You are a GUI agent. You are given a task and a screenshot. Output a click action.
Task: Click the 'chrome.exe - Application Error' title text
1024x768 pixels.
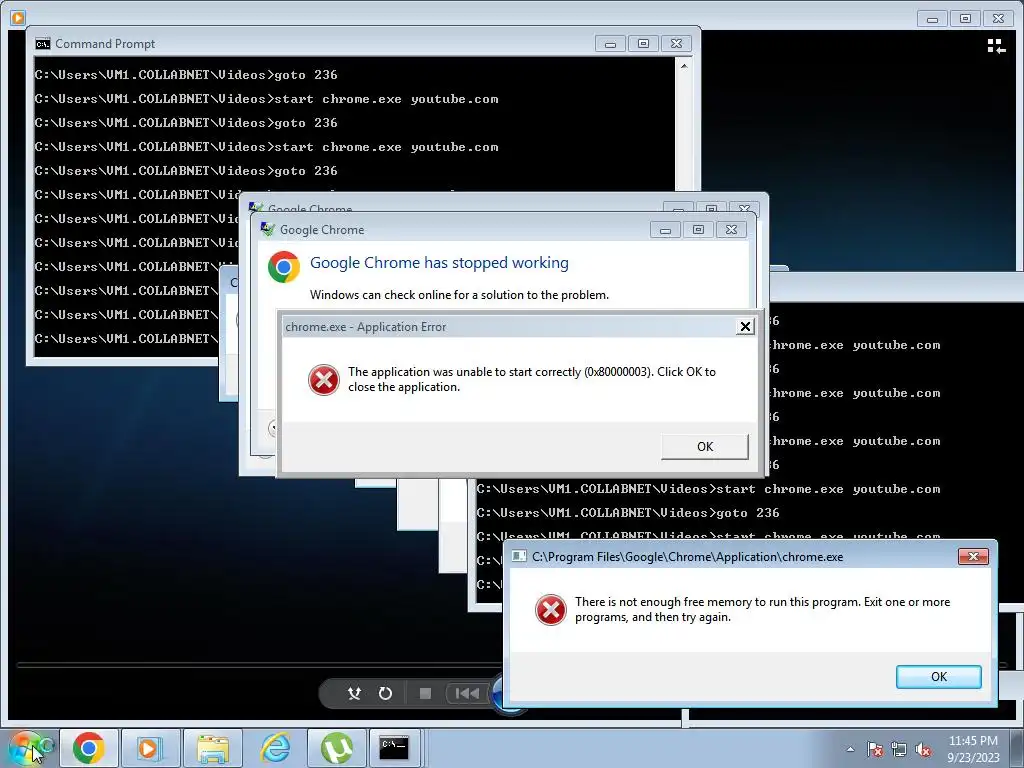coord(366,327)
